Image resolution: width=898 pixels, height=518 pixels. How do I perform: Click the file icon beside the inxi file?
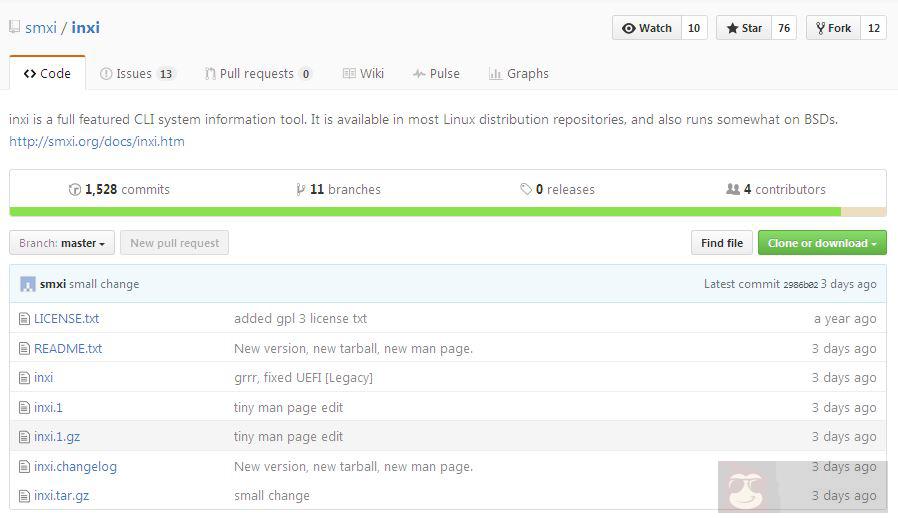pos(24,378)
